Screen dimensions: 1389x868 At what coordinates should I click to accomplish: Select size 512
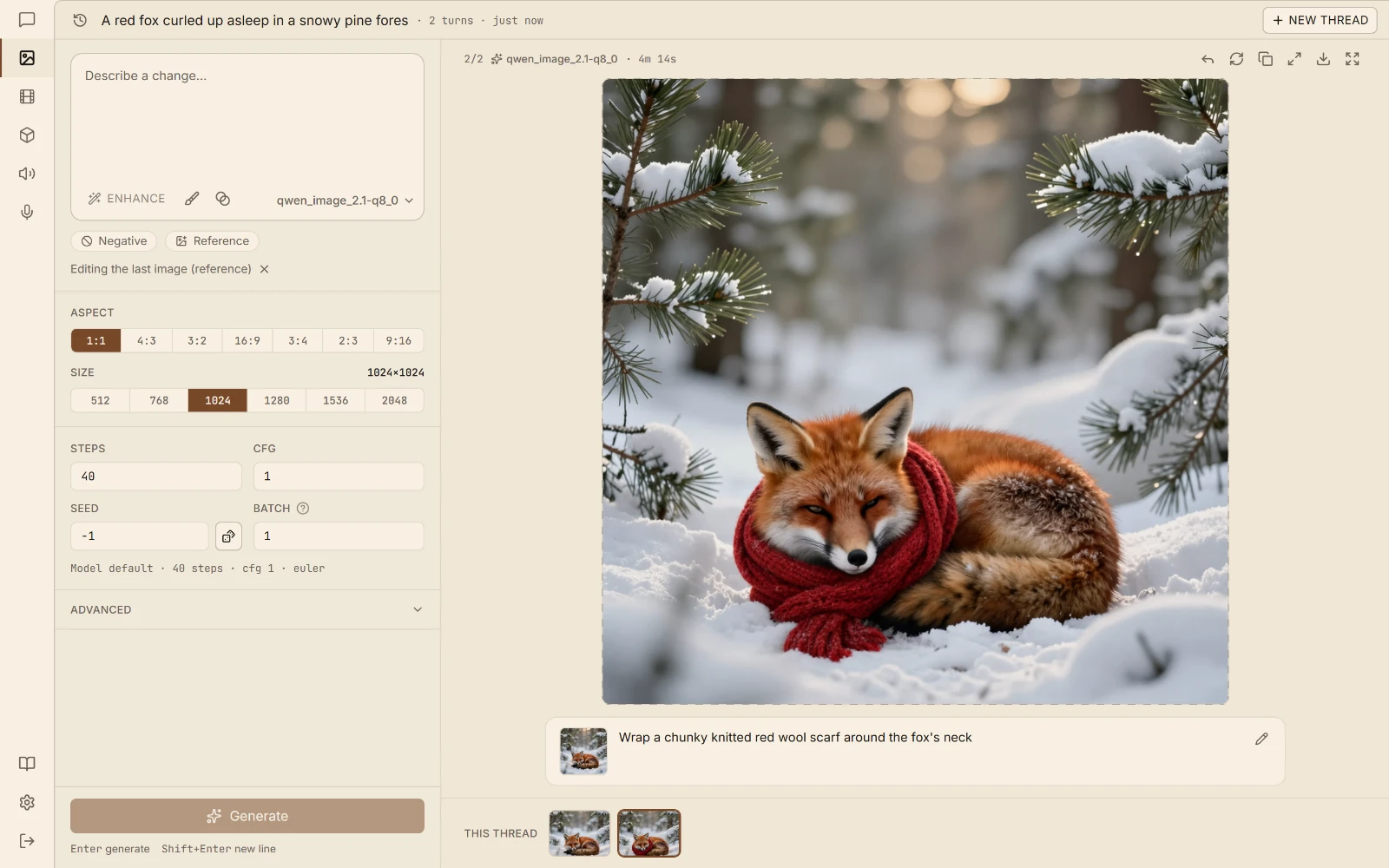(101, 401)
